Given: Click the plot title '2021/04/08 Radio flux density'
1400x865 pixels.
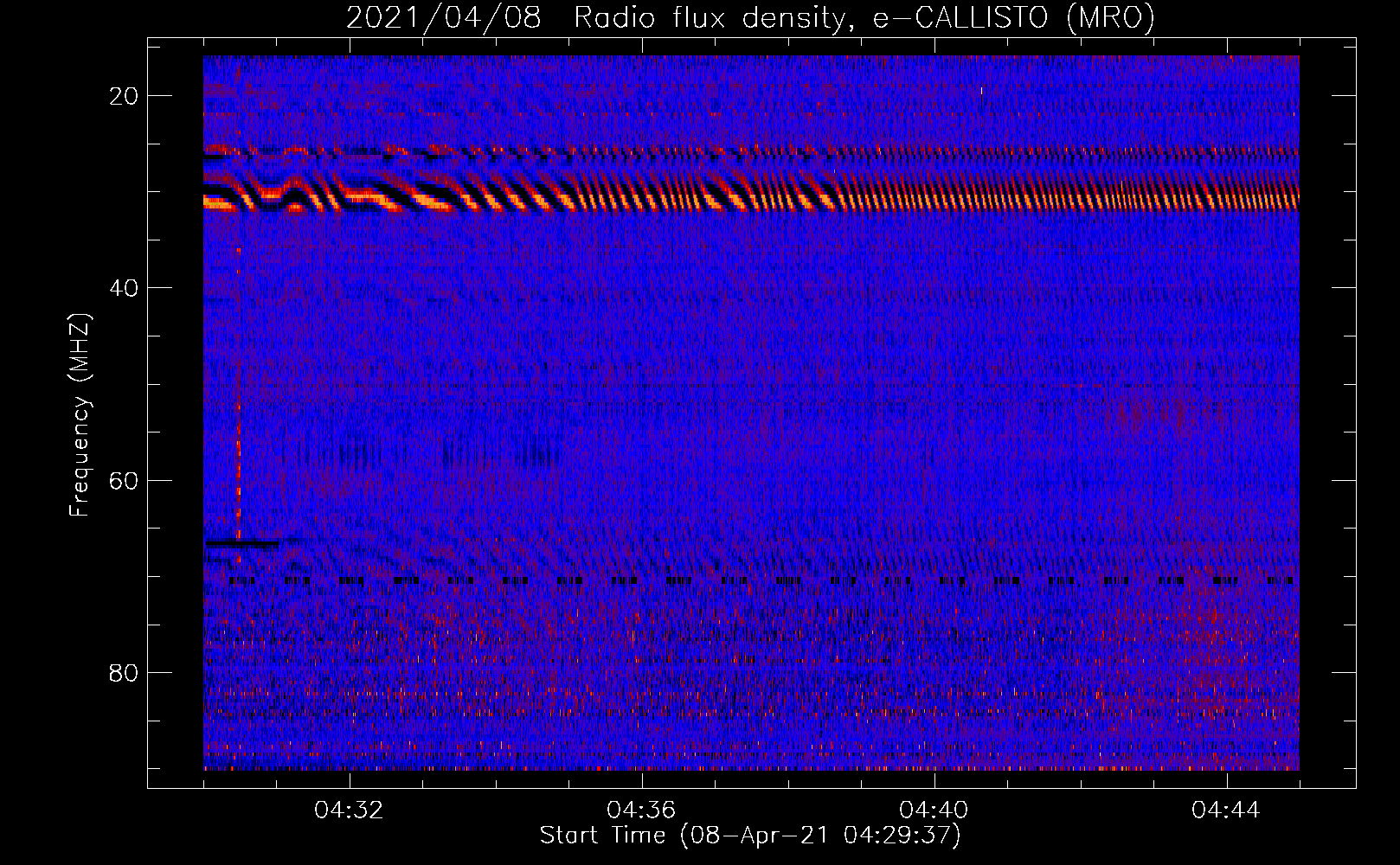Looking at the screenshot, I should pyautogui.click(x=596, y=17).
